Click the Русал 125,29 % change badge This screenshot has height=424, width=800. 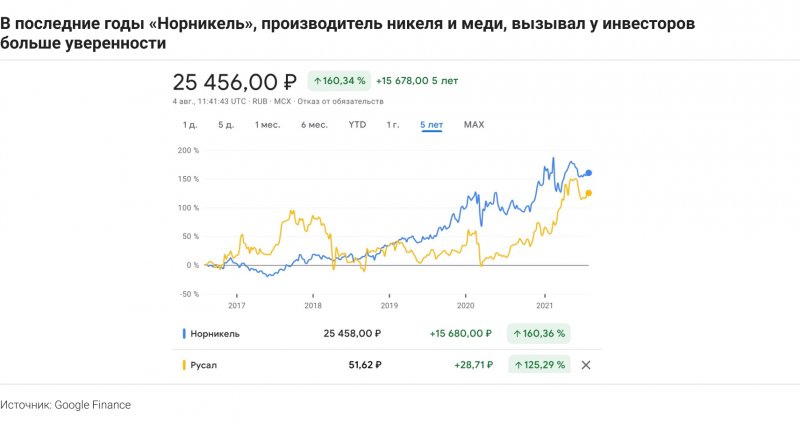(540, 365)
